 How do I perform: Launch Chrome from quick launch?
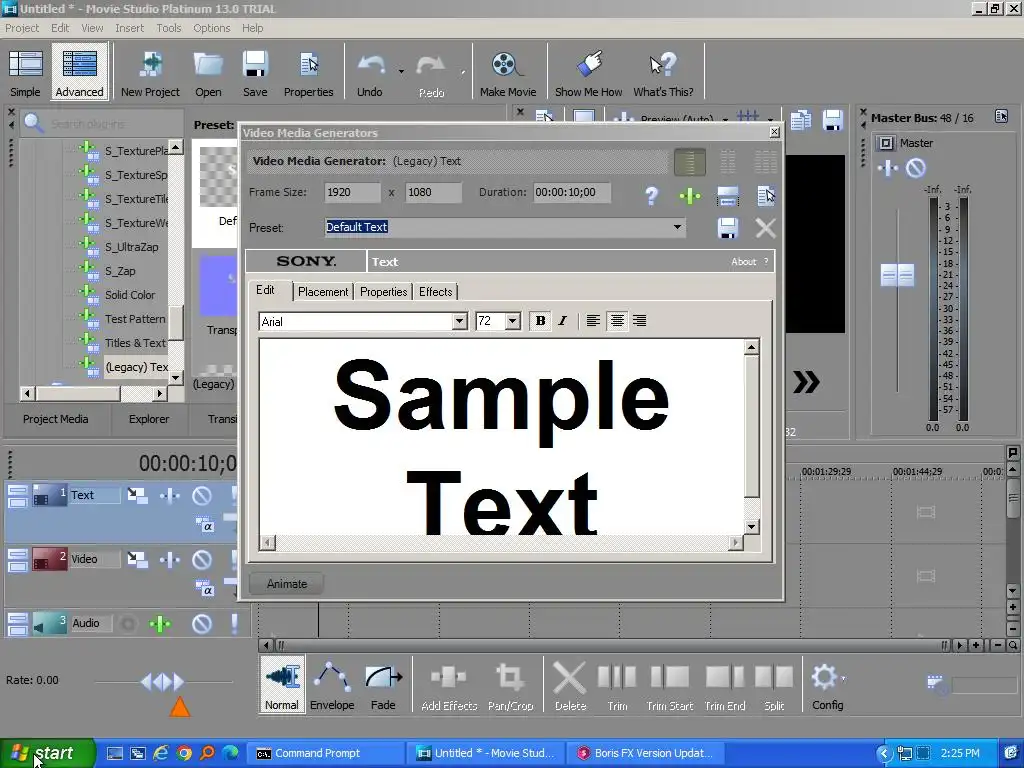click(184, 753)
